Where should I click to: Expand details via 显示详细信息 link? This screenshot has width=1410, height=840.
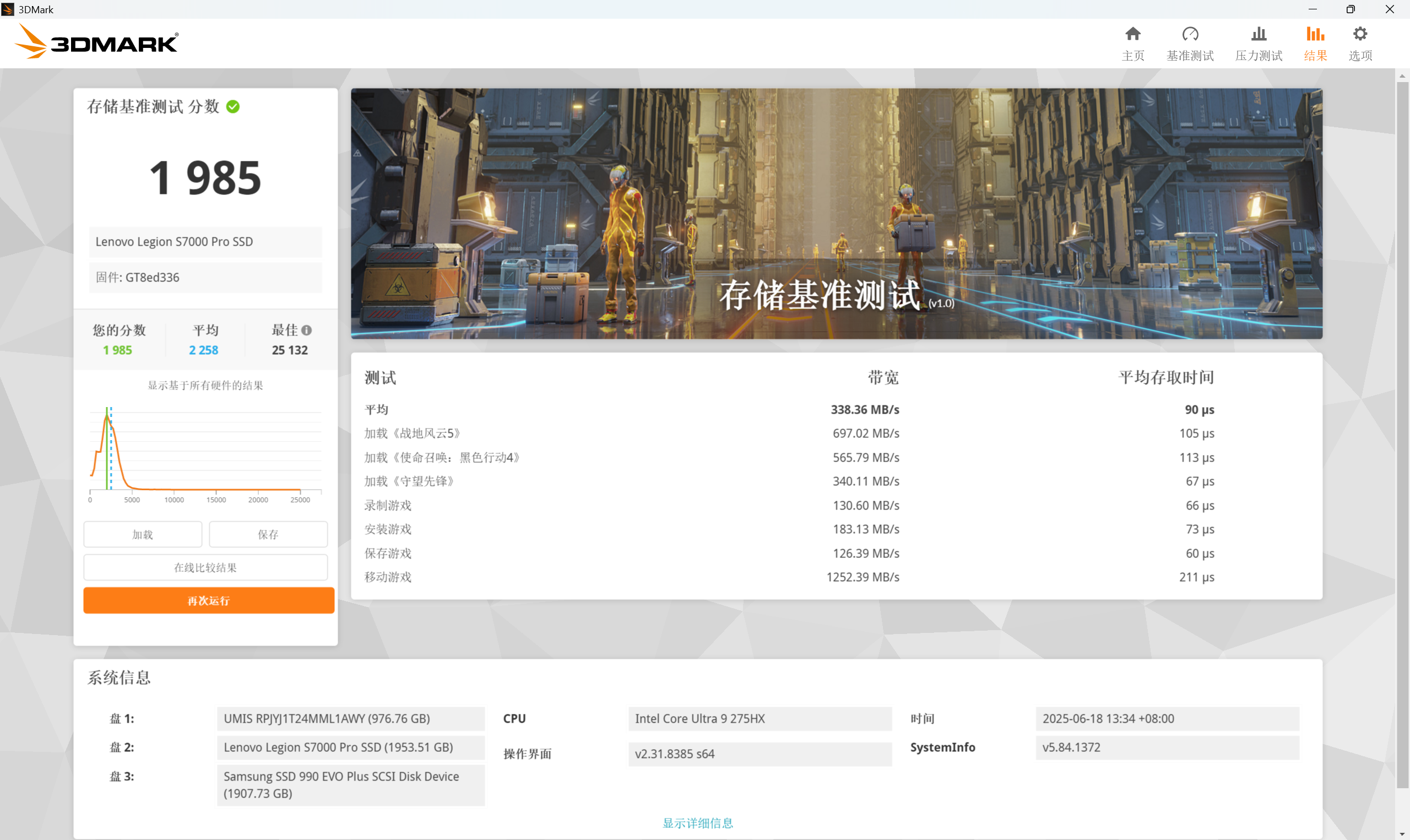698,822
